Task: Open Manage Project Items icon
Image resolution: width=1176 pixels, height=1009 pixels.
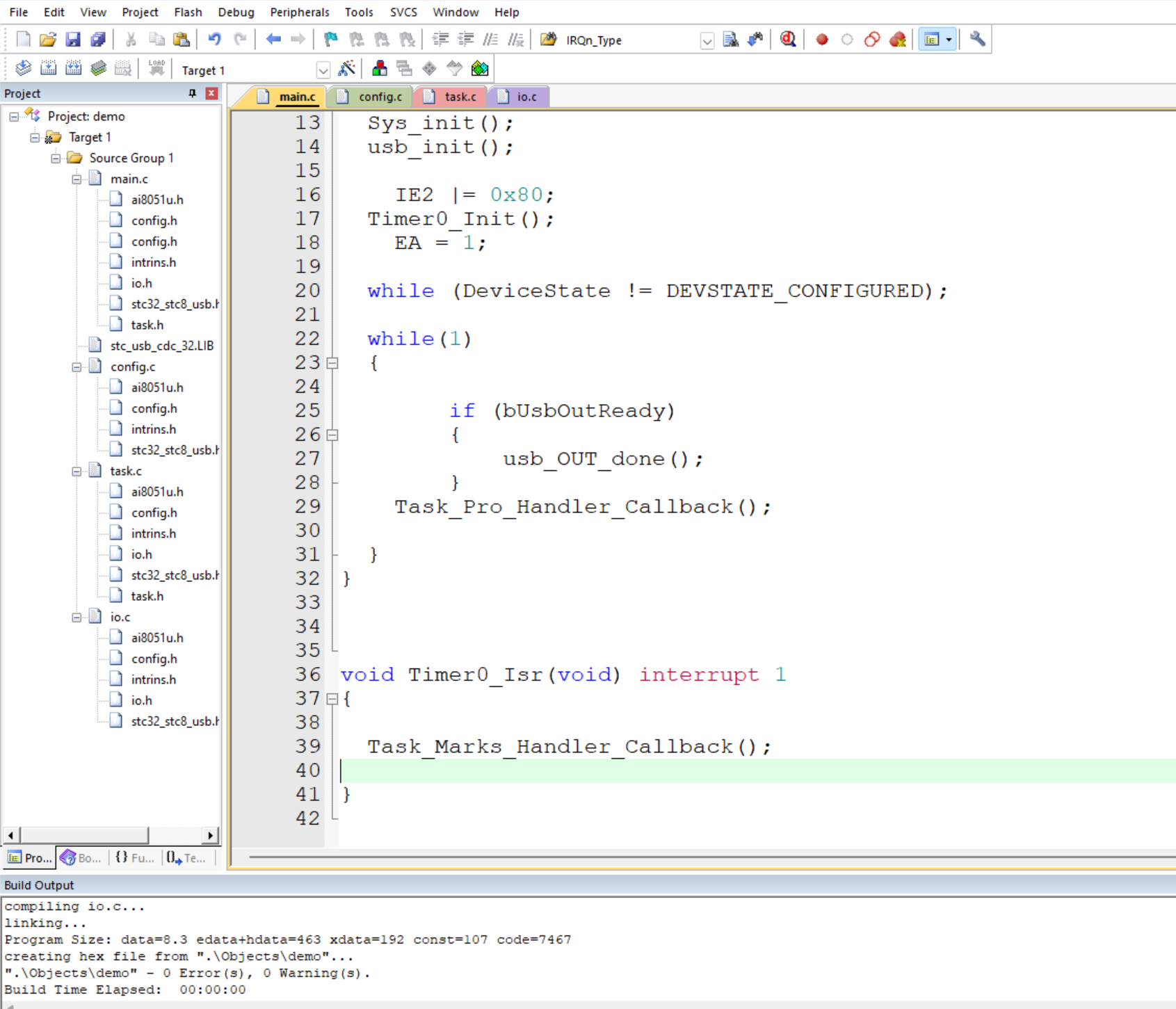Action: [x=380, y=68]
